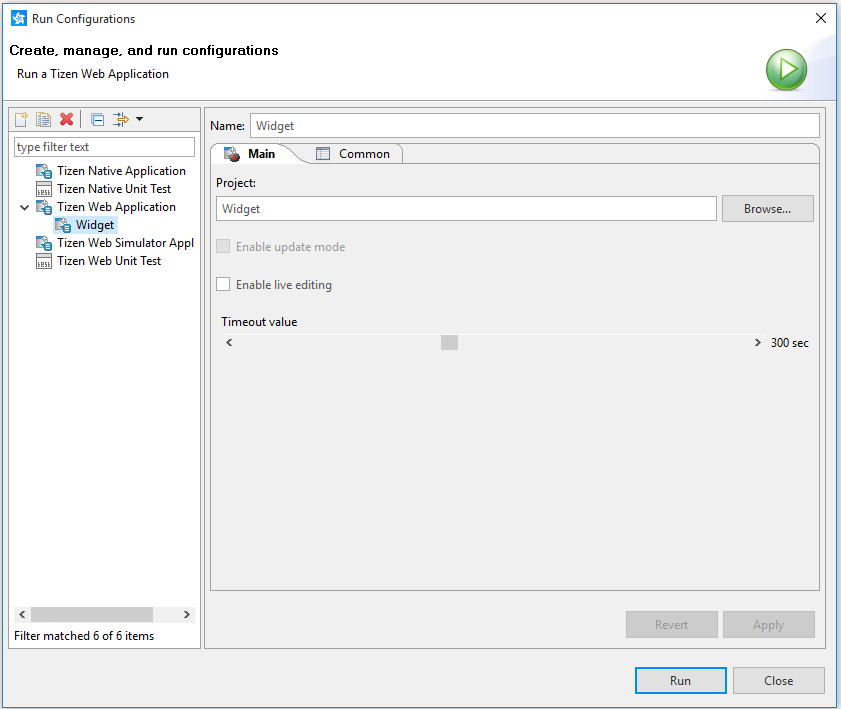This screenshot has width=841, height=709.
Task: Click the Tizen Web Simulator Application icon
Action: coord(44,243)
